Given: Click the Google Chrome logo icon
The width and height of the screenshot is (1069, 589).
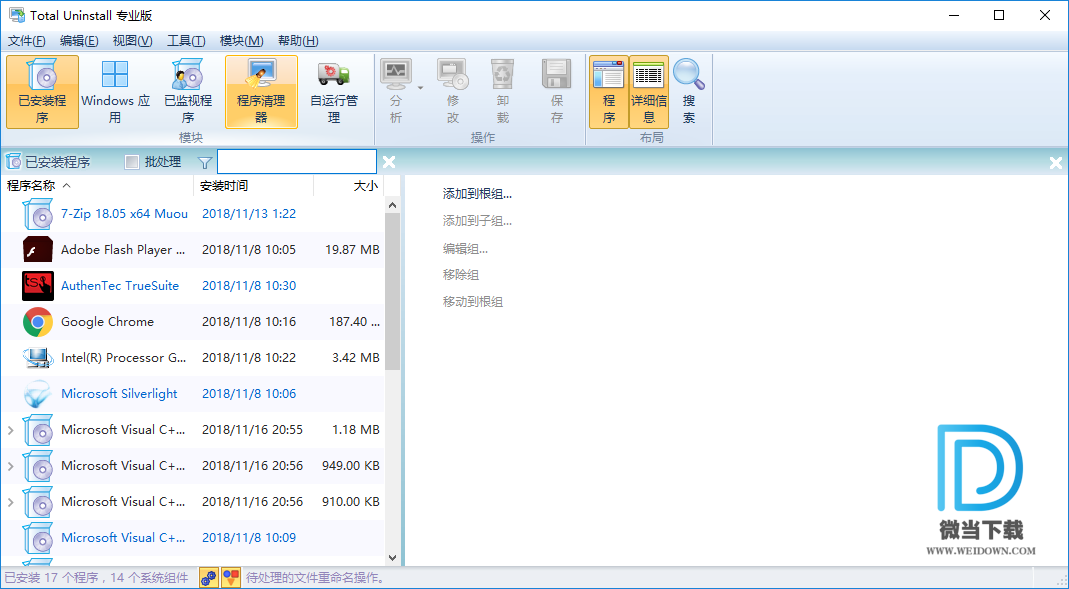Looking at the screenshot, I should 37,322.
